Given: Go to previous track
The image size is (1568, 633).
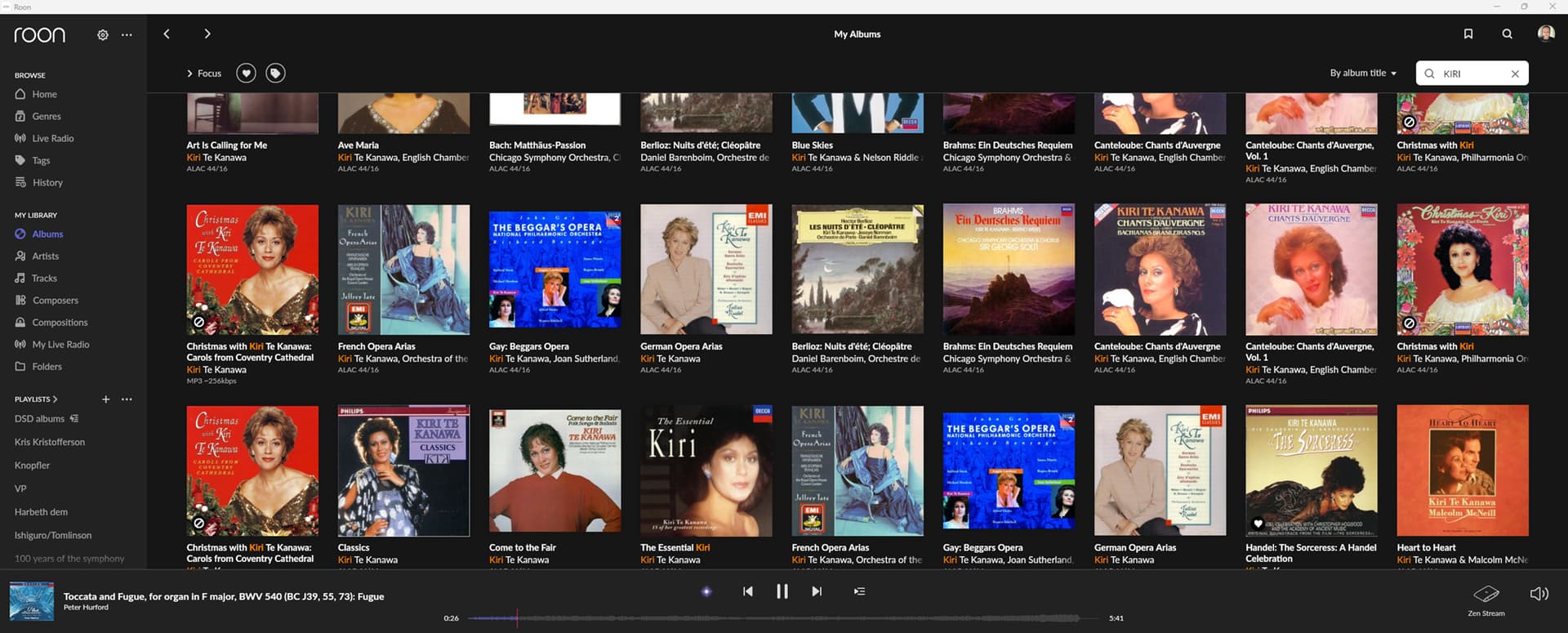Looking at the screenshot, I should (x=747, y=591).
